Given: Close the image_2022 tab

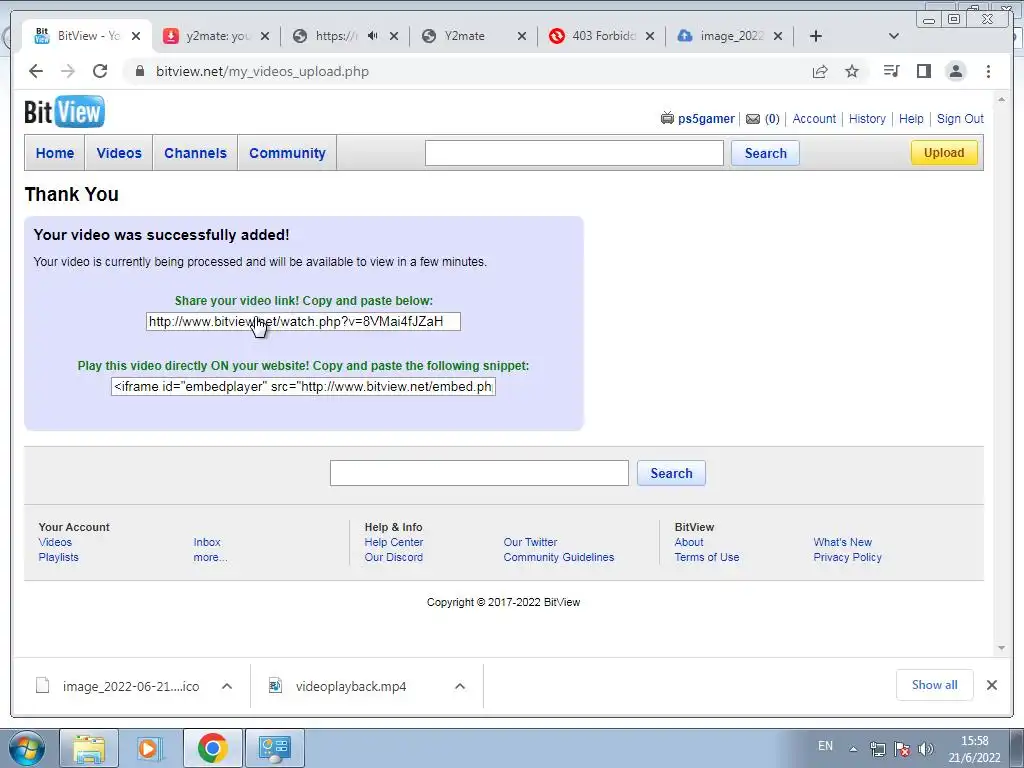Looking at the screenshot, I should (x=778, y=36).
